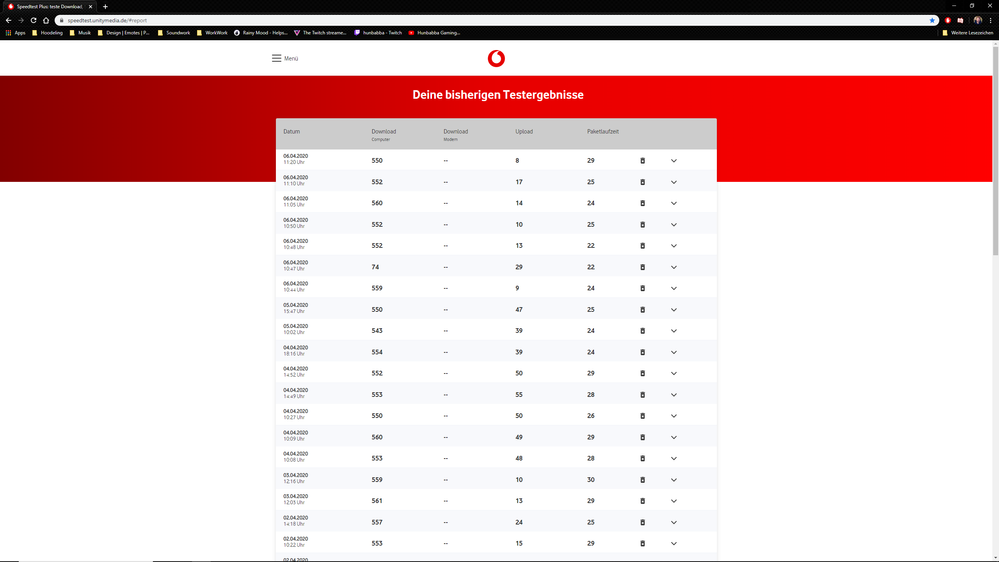
Task: Open Weitere Lesezeichen bookmarks folder
Action: point(967,32)
